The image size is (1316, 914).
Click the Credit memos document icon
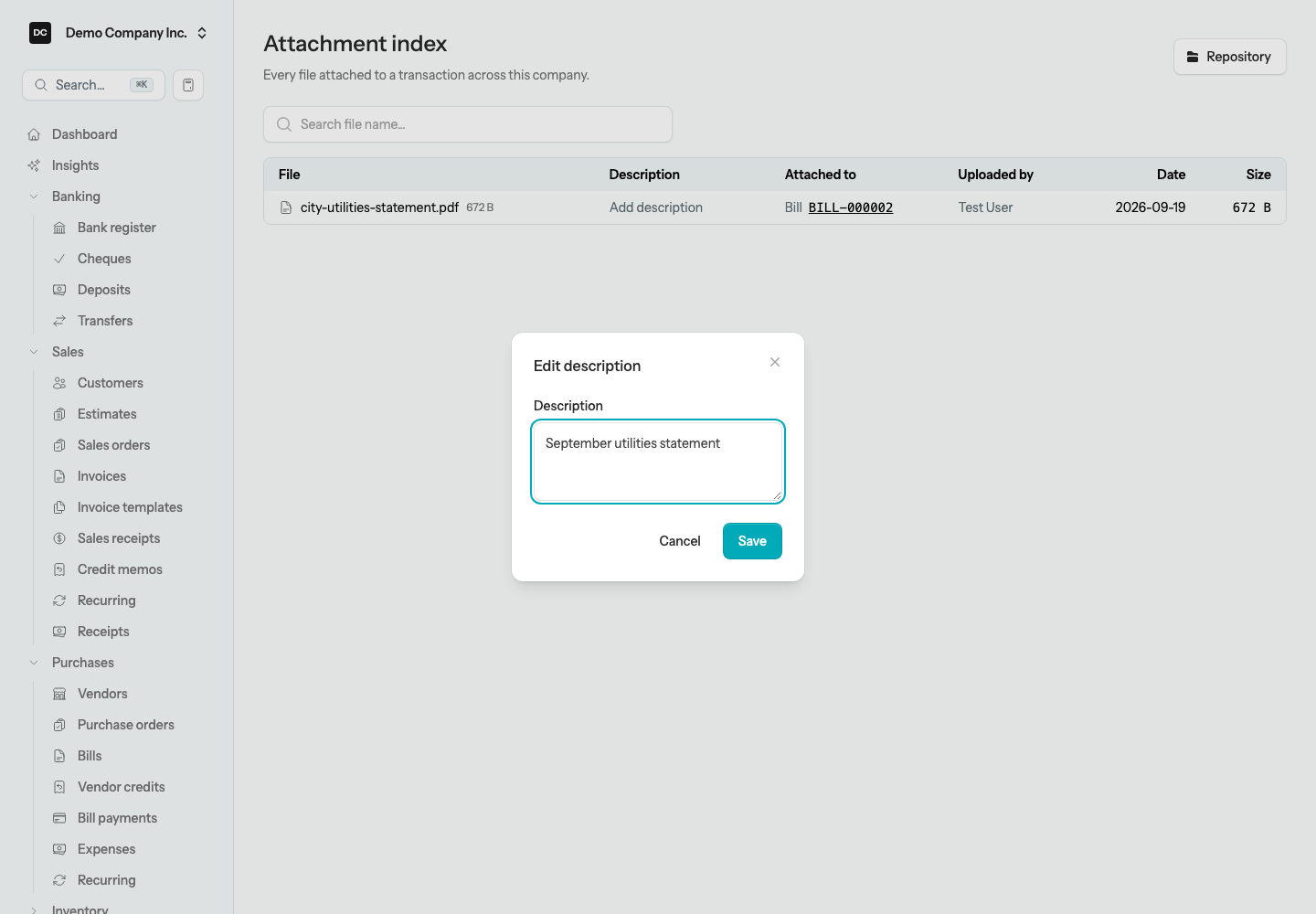click(59, 569)
